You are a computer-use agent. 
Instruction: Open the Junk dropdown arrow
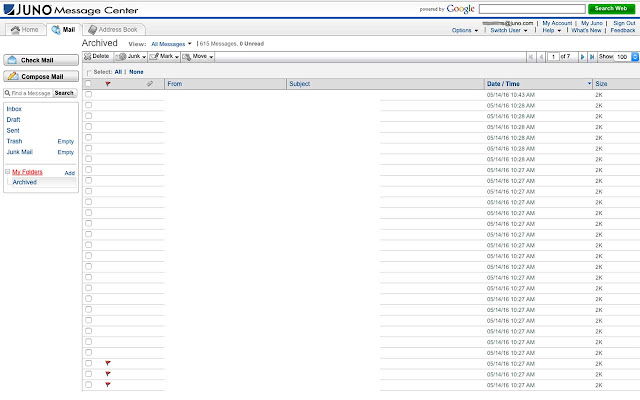pos(144,57)
